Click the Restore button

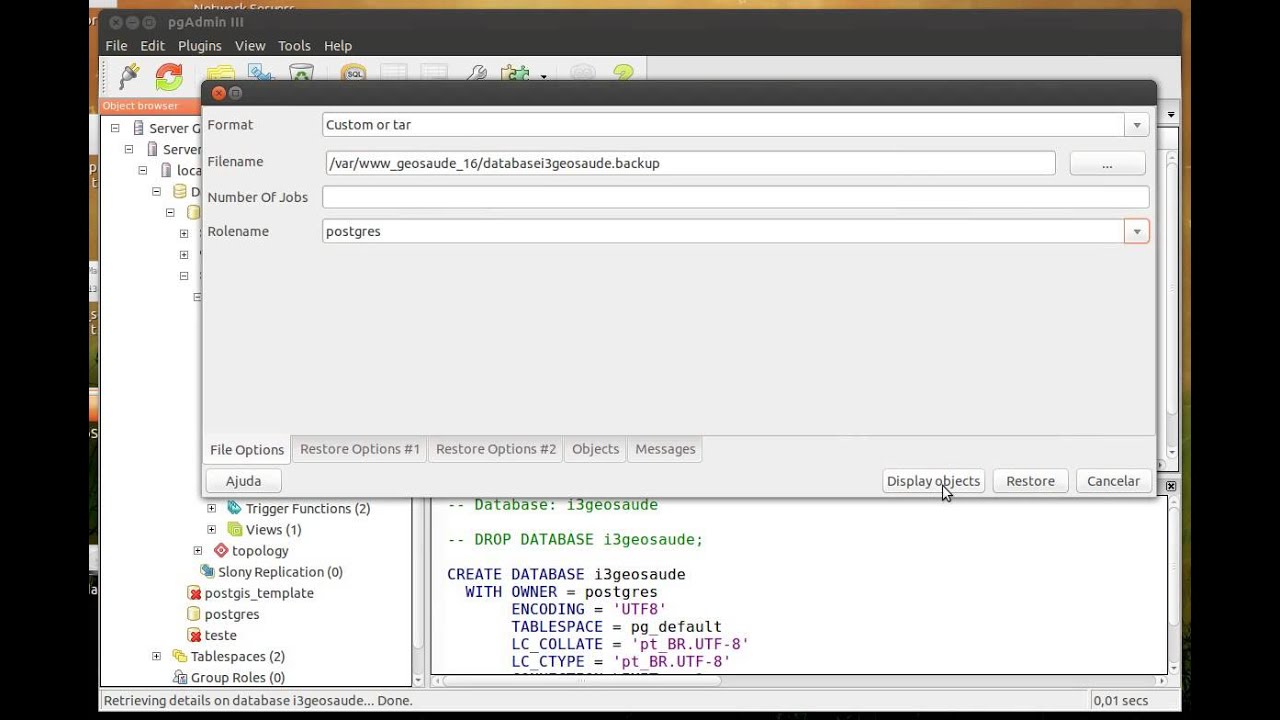click(x=1030, y=481)
